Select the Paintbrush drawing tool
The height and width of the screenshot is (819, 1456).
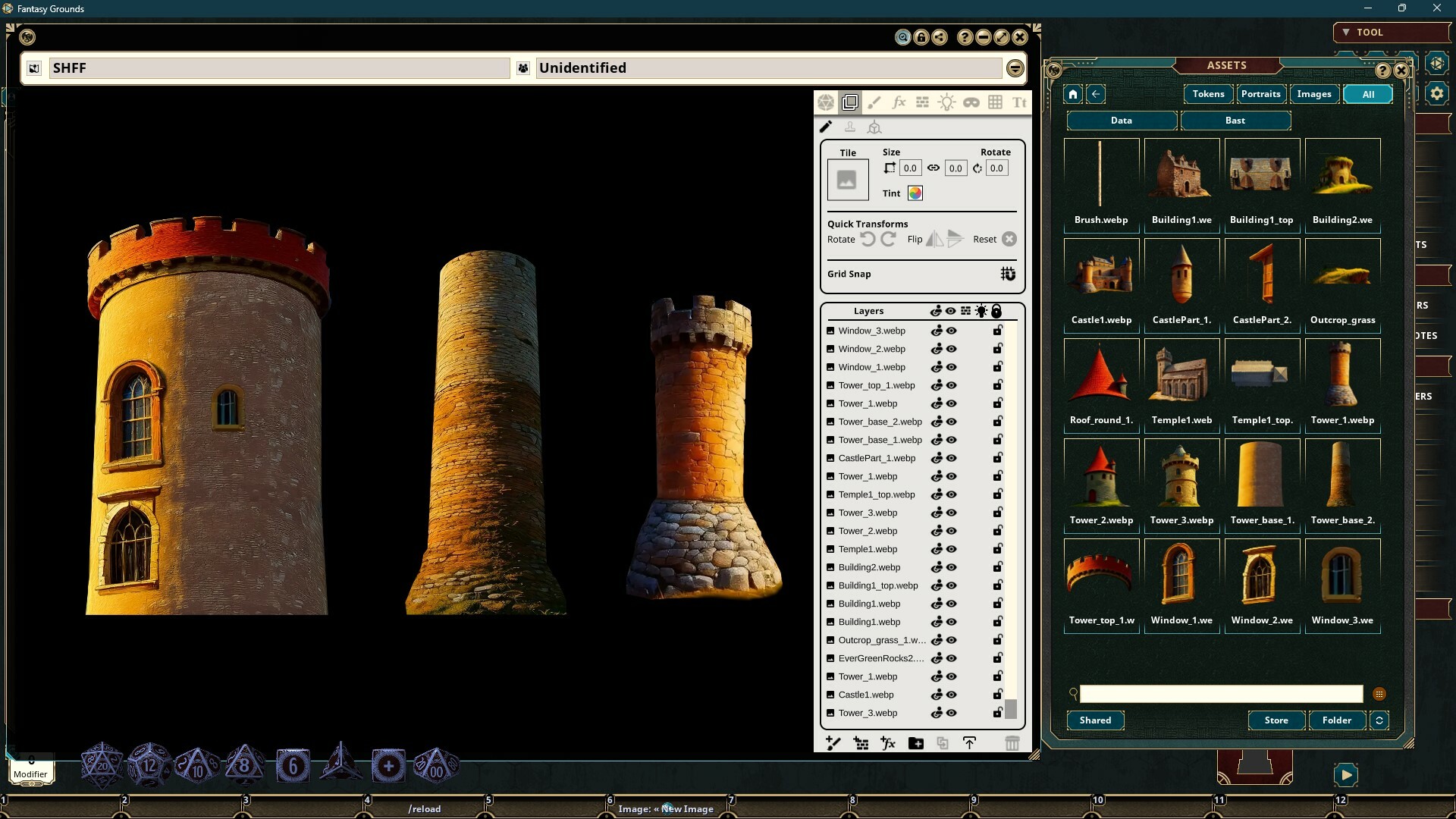pyautogui.click(x=874, y=102)
